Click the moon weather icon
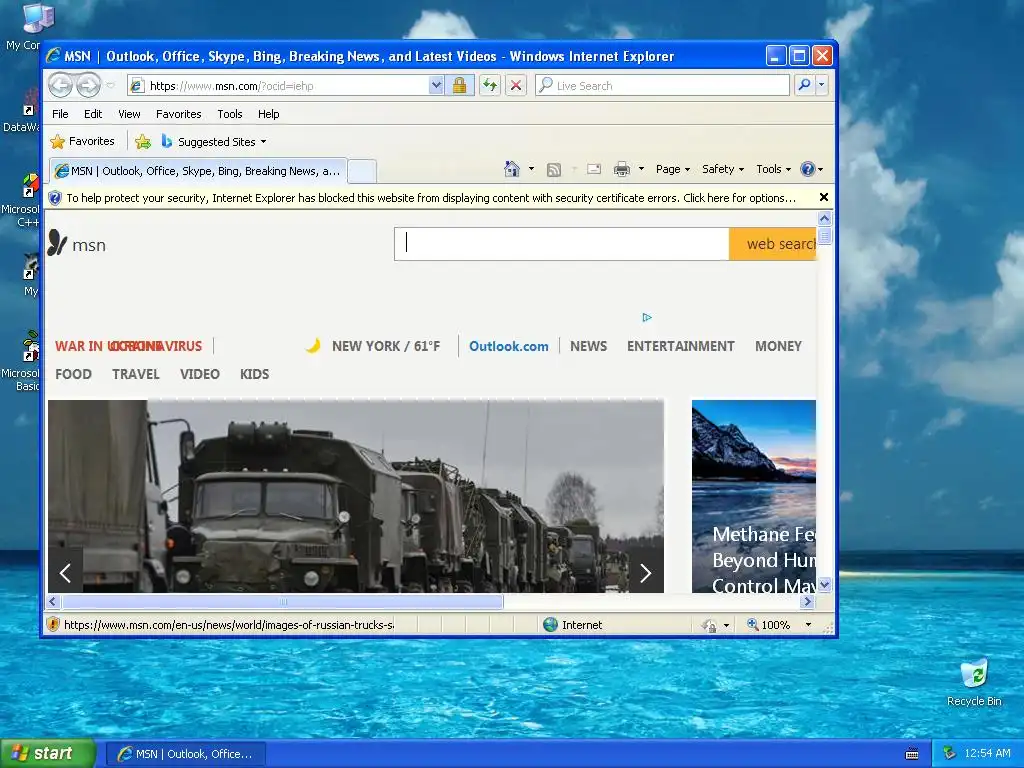 click(313, 345)
